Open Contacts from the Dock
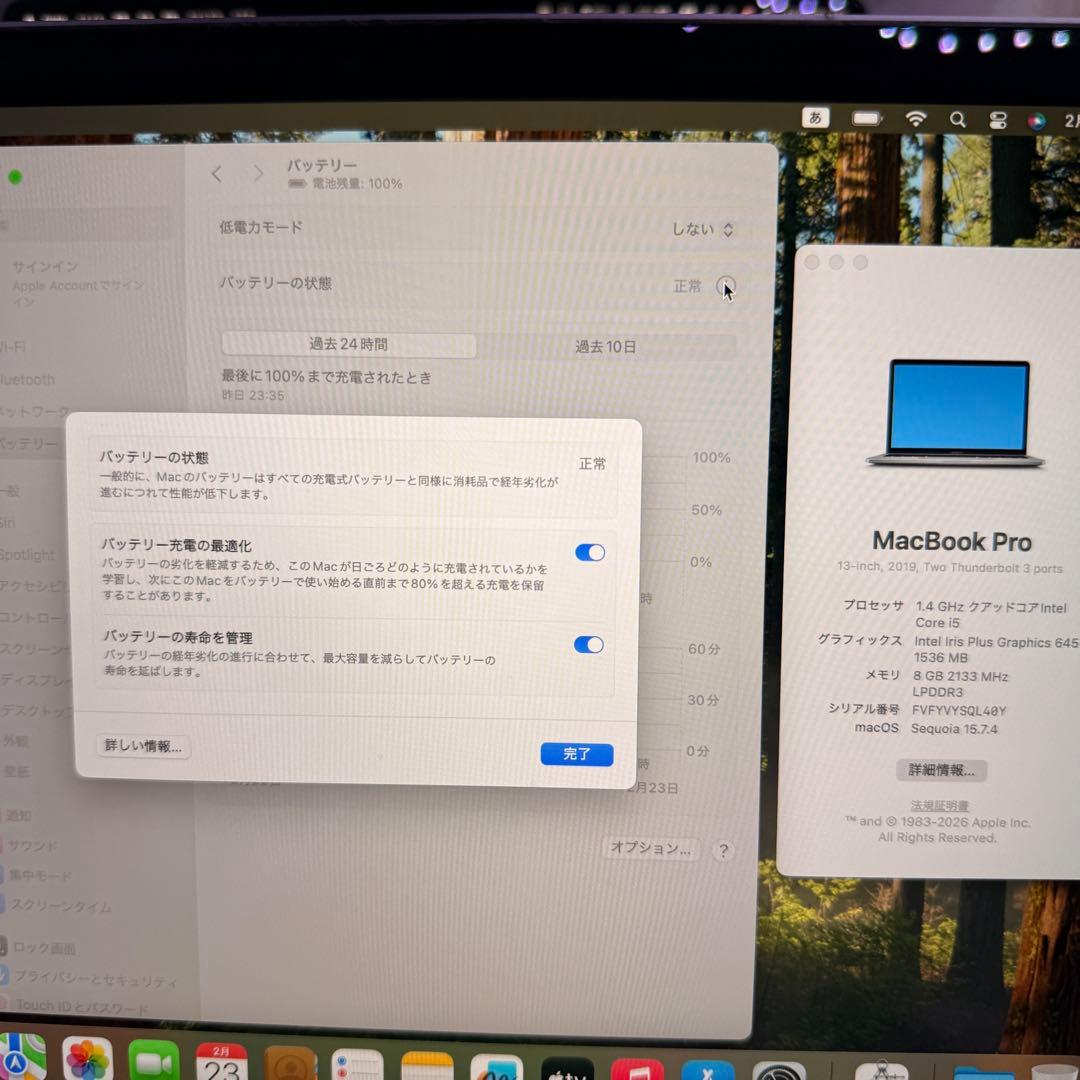1080x1080 pixels. click(290, 1063)
